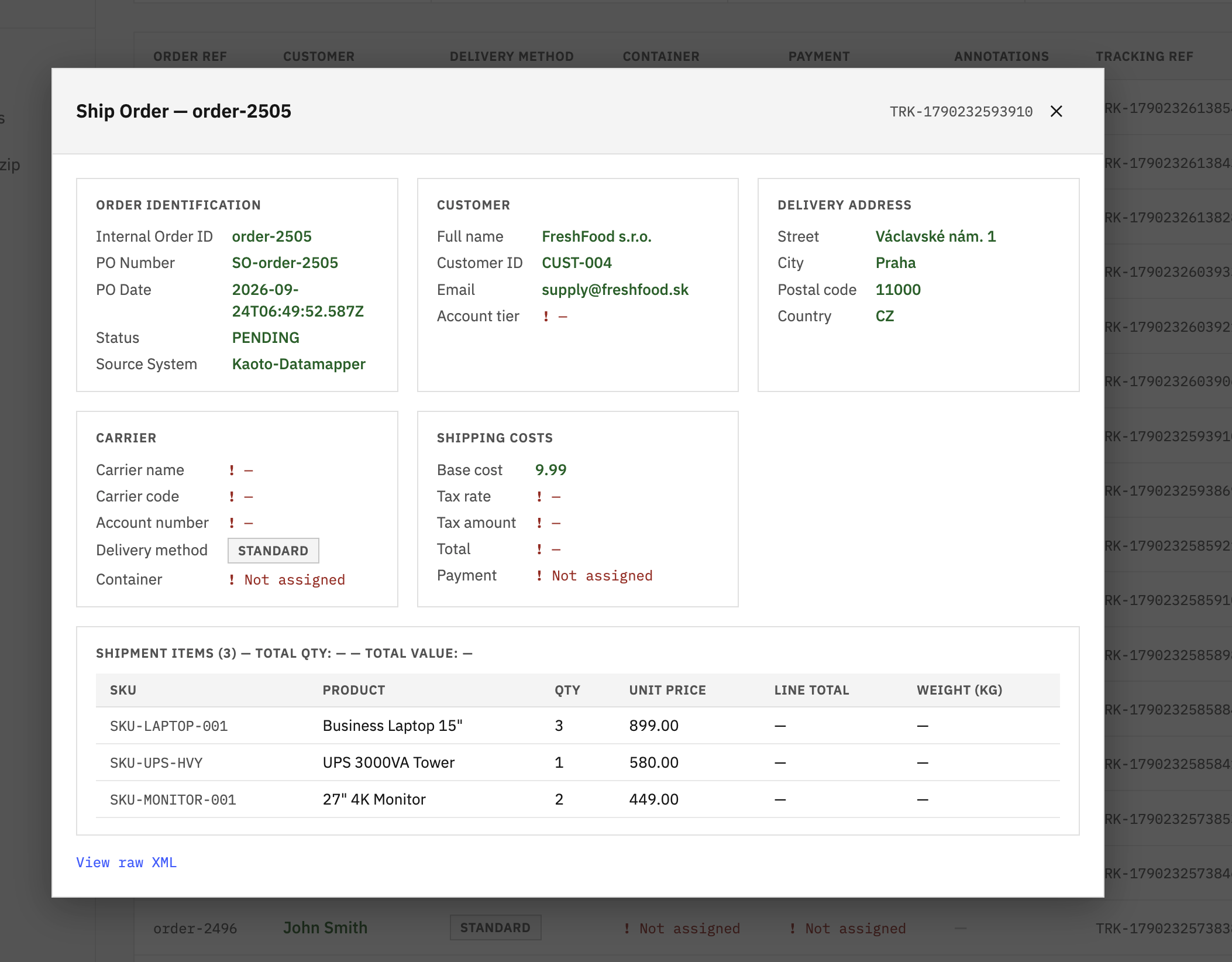Image resolution: width=1232 pixels, height=962 pixels.
Task: Click John Smith in the background orders table
Action: 325,928
